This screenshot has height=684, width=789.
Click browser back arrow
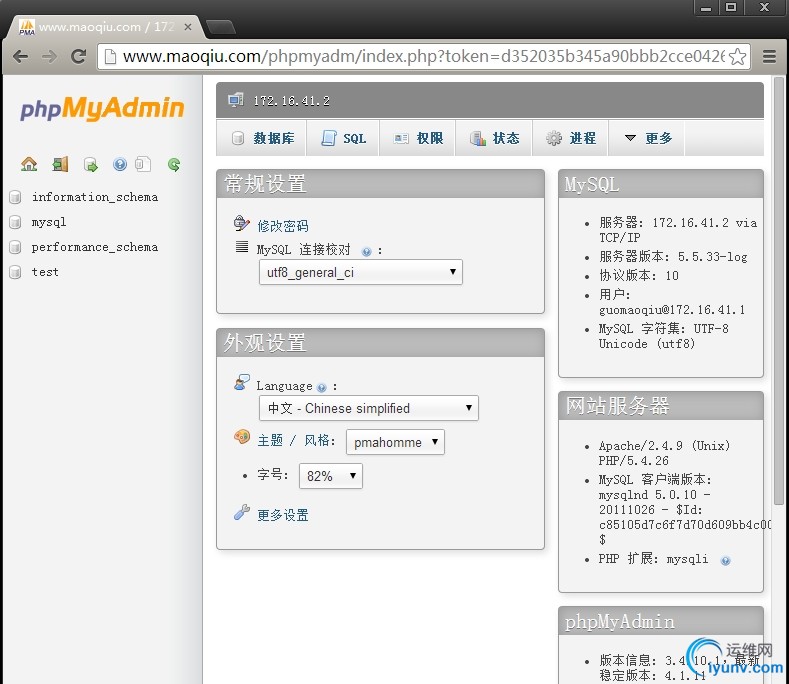(x=20, y=56)
